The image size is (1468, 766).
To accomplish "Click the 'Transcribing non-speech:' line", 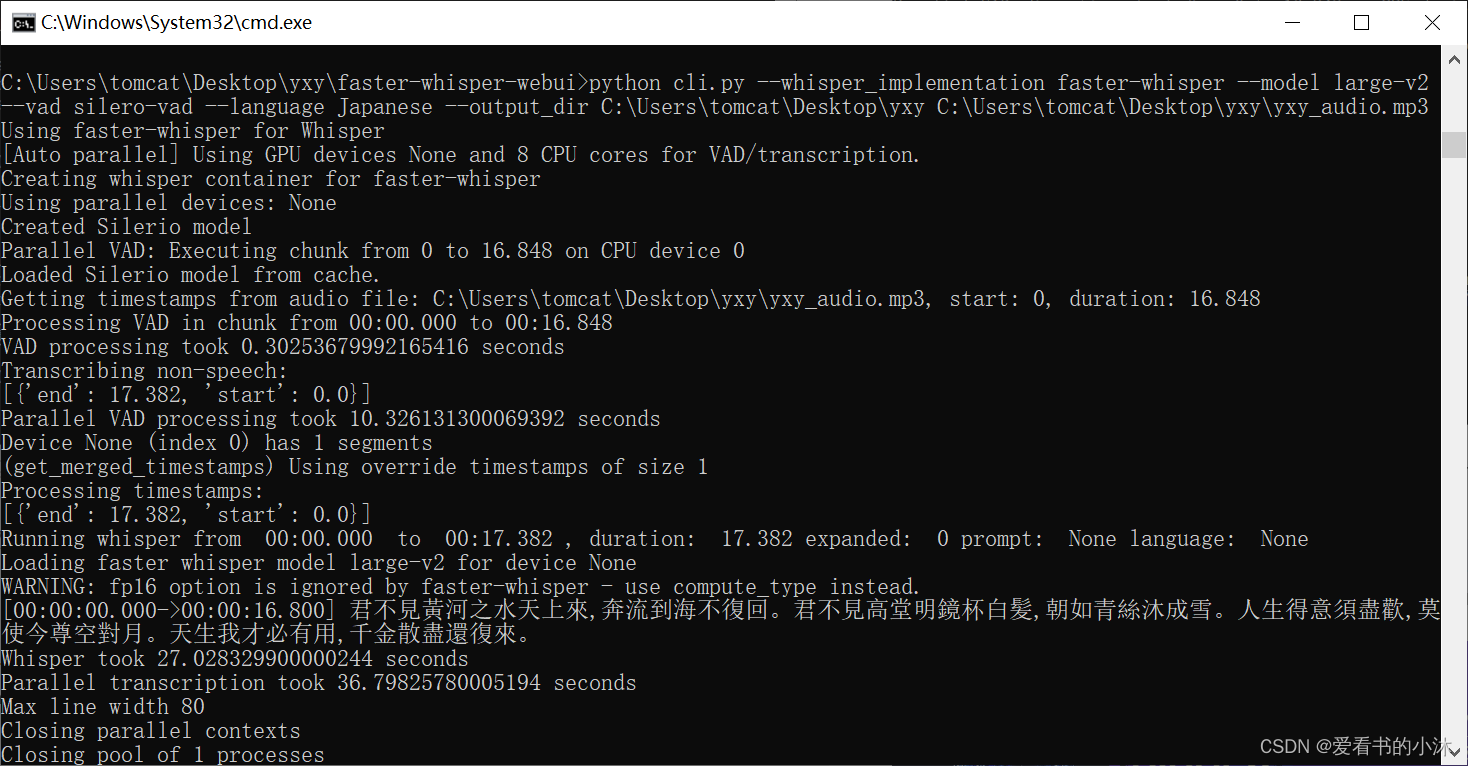I will coord(145,371).
